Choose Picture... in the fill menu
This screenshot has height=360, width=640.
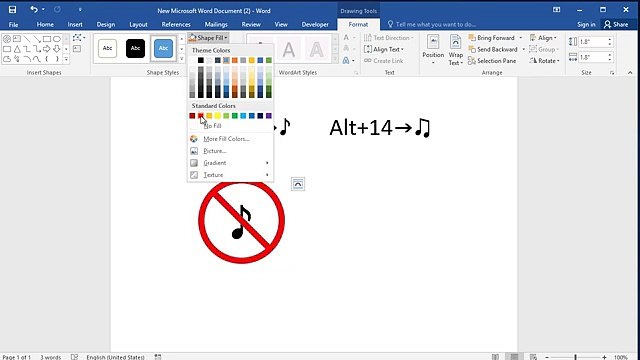pos(230,151)
